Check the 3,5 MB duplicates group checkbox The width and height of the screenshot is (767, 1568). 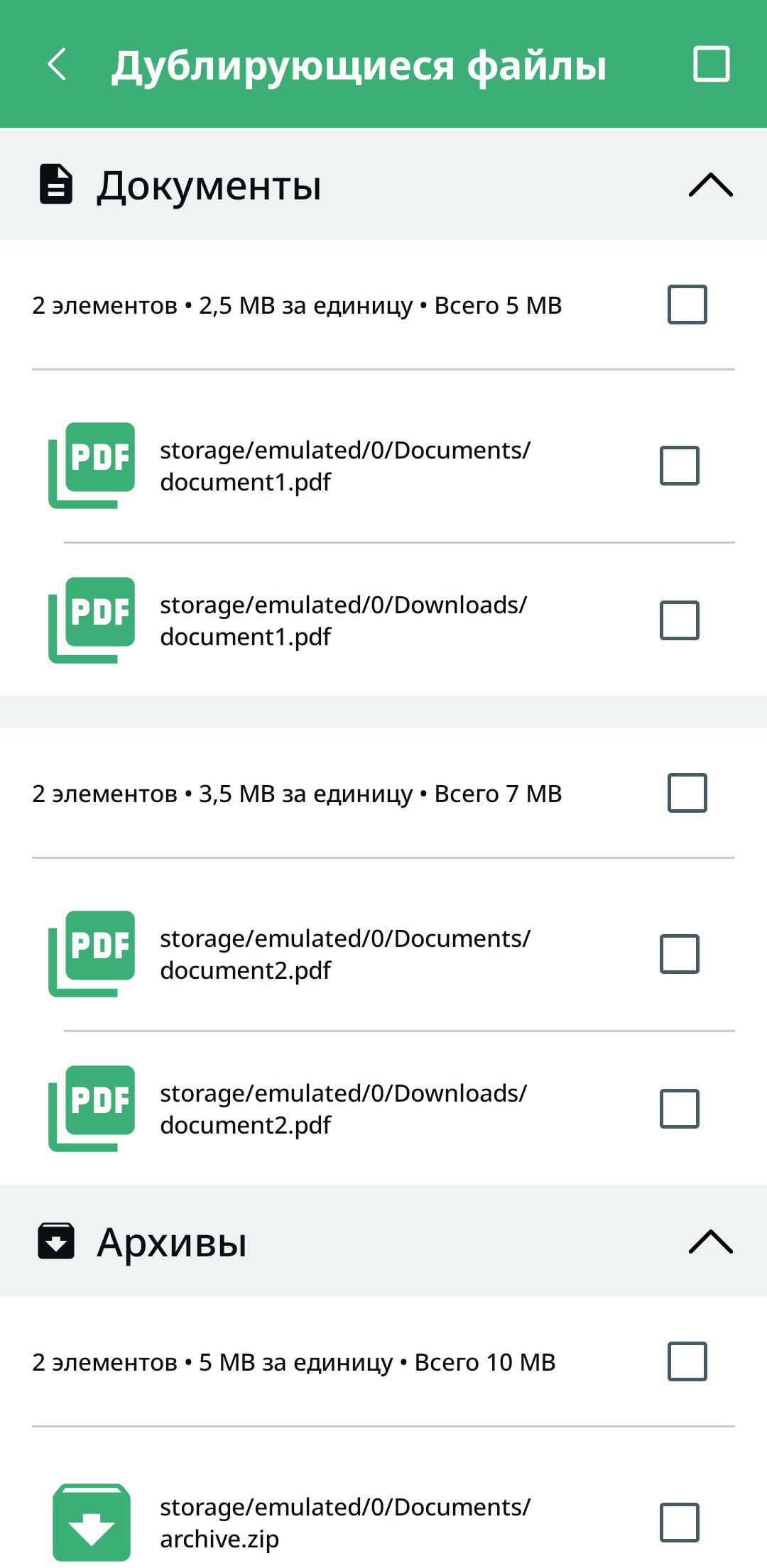point(687,793)
